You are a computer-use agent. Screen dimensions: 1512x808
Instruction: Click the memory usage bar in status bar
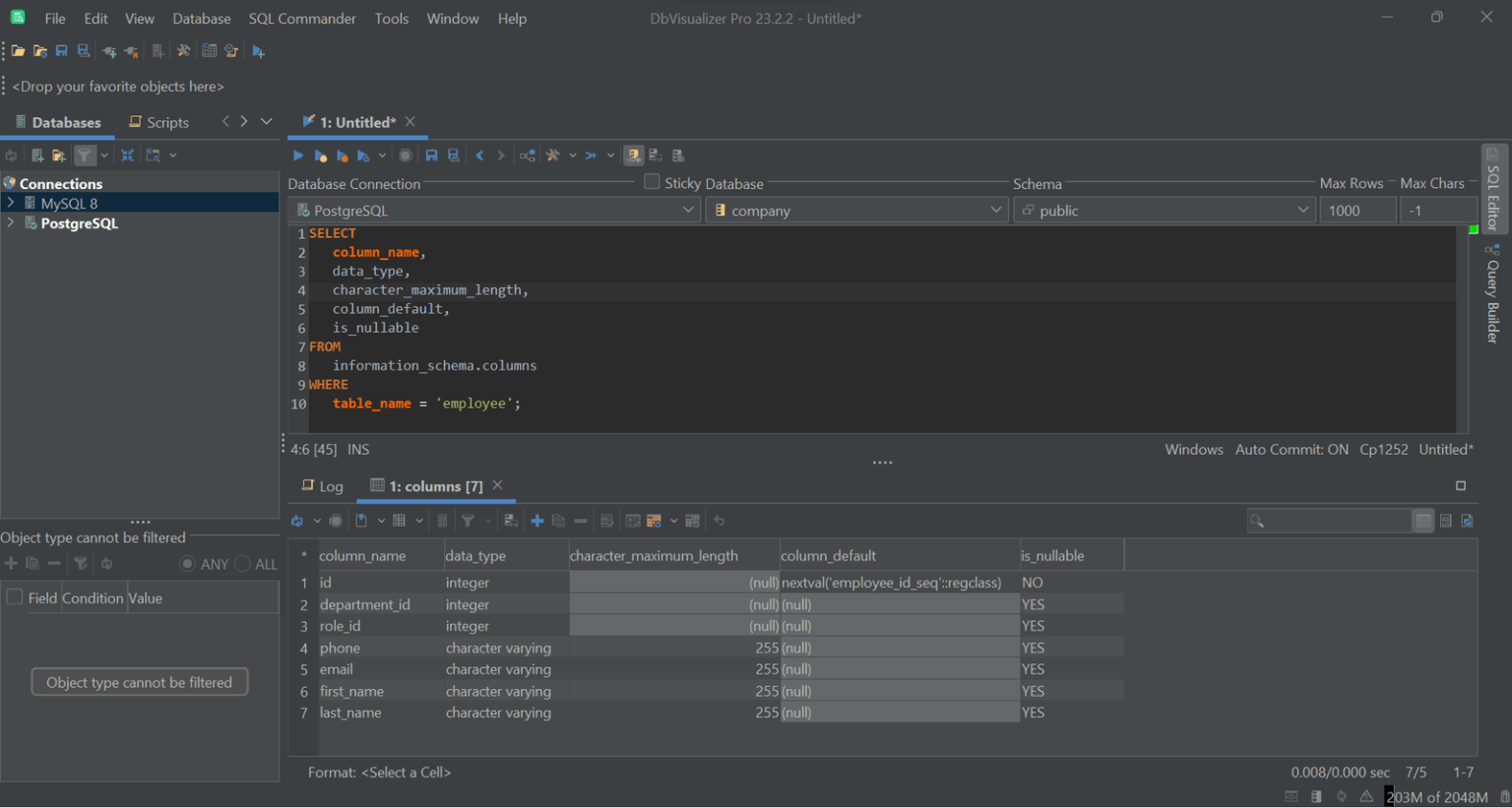click(x=1436, y=796)
